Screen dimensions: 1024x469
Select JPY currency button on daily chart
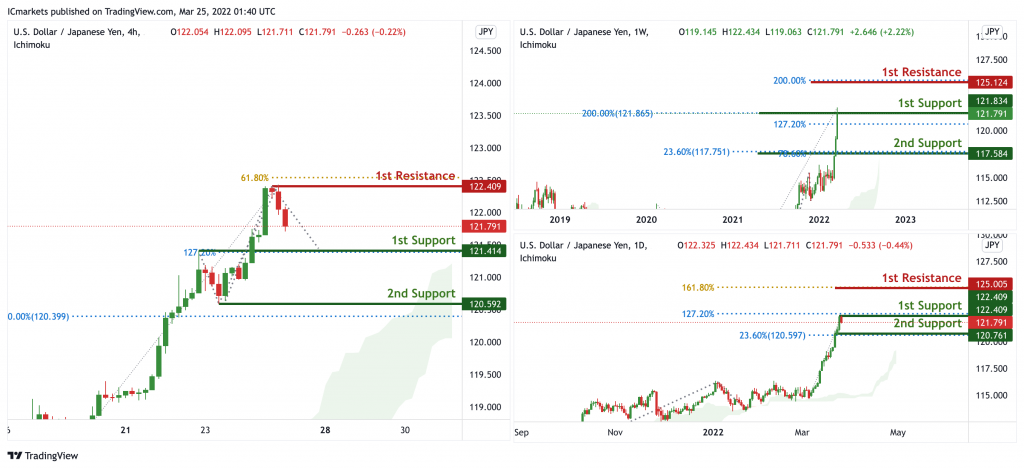pos(992,246)
